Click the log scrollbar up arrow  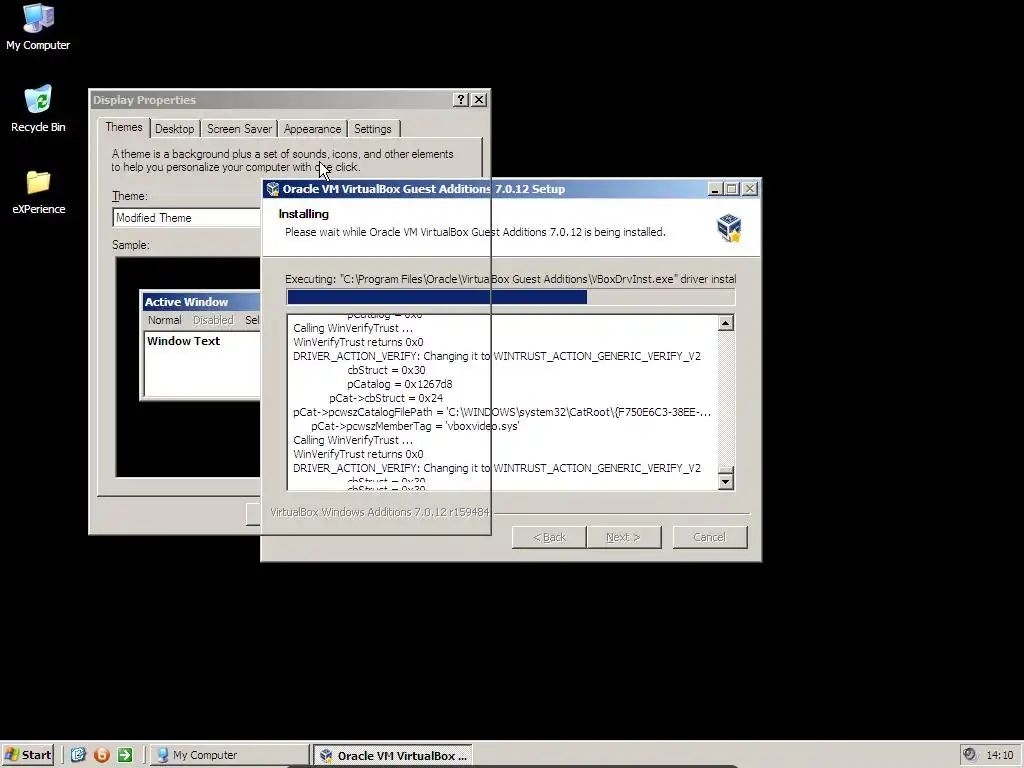click(x=726, y=323)
